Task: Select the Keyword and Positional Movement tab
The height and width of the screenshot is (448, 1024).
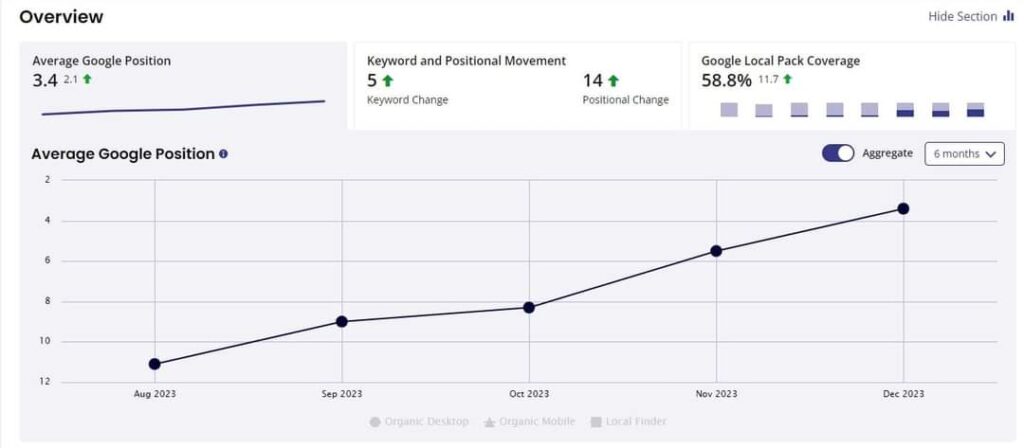Action: 517,85
